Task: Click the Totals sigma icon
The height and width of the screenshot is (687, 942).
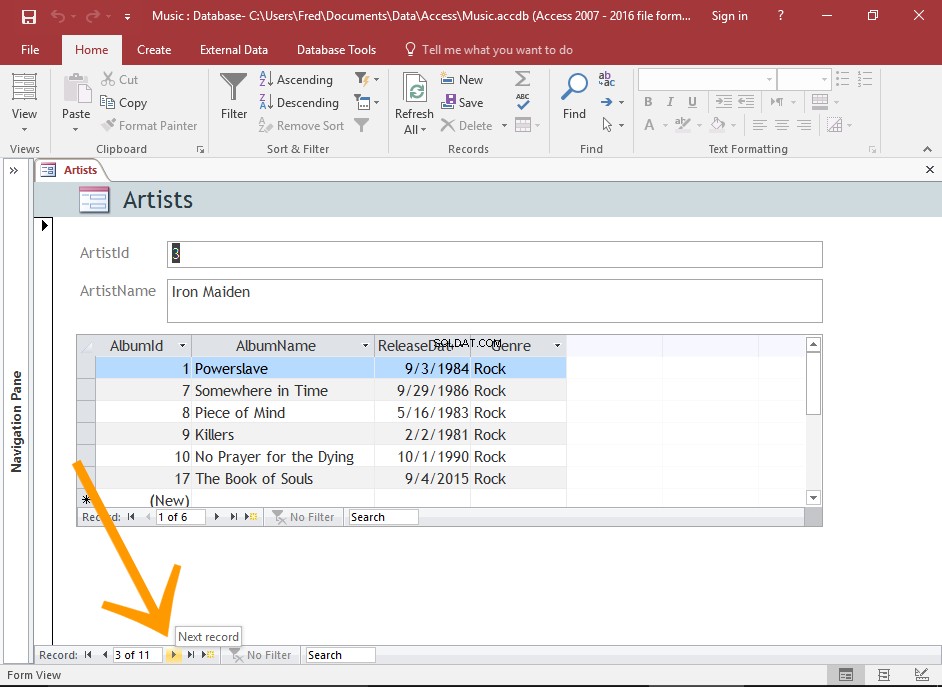Action: [523, 79]
